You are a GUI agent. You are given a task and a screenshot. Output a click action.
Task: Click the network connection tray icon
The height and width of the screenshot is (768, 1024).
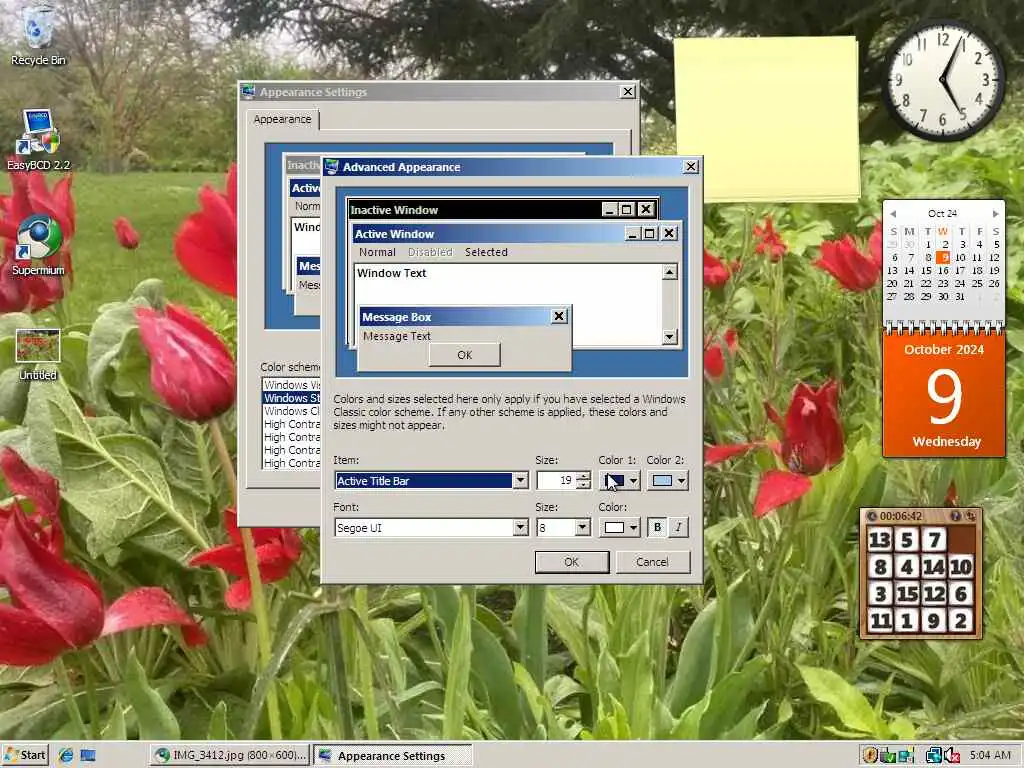pos(934,756)
